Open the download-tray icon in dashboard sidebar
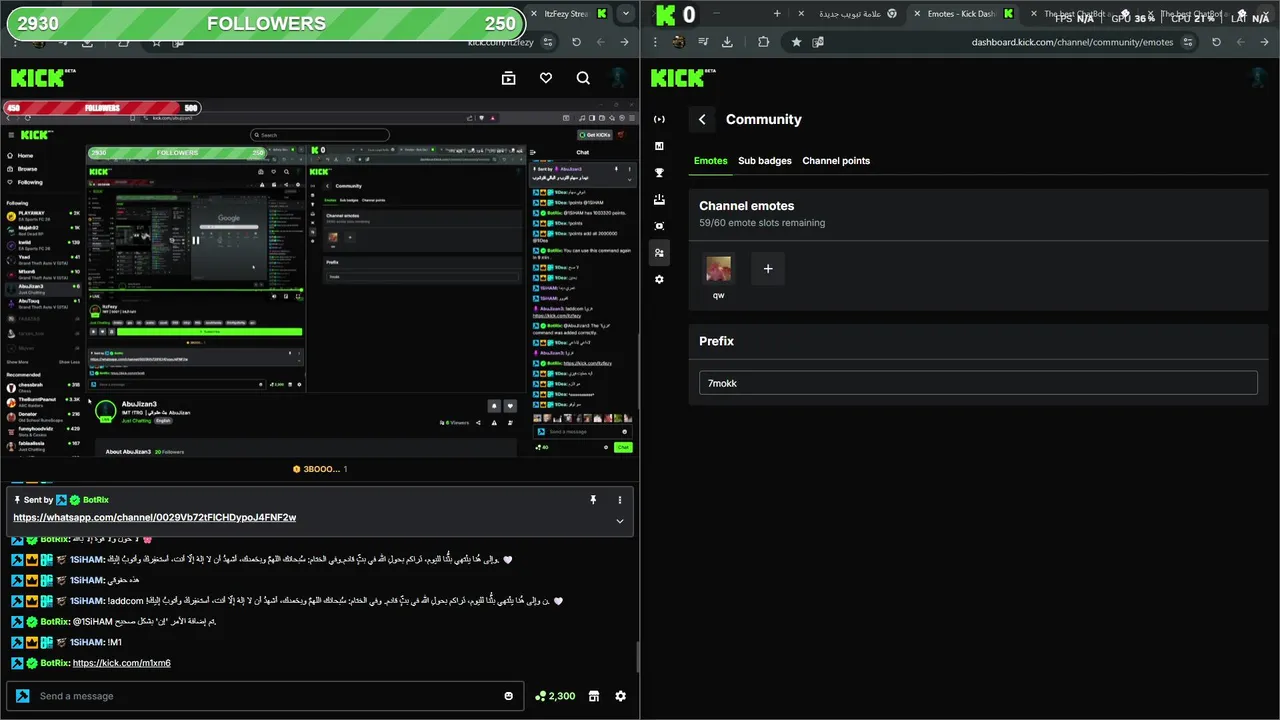The image size is (1280, 720). pyautogui.click(x=659, y=200)
